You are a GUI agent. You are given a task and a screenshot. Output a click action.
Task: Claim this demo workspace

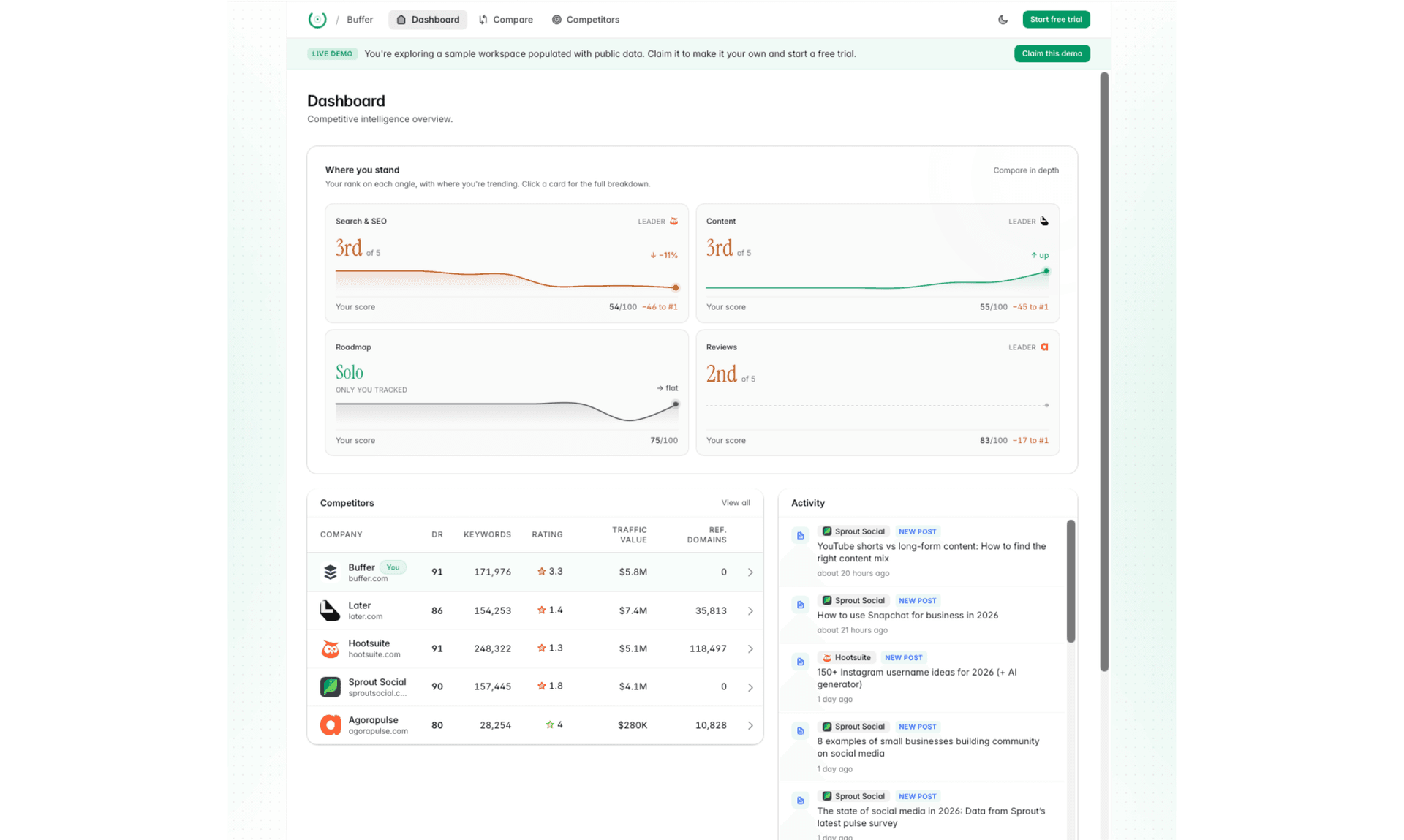[x=1052, y=53]
